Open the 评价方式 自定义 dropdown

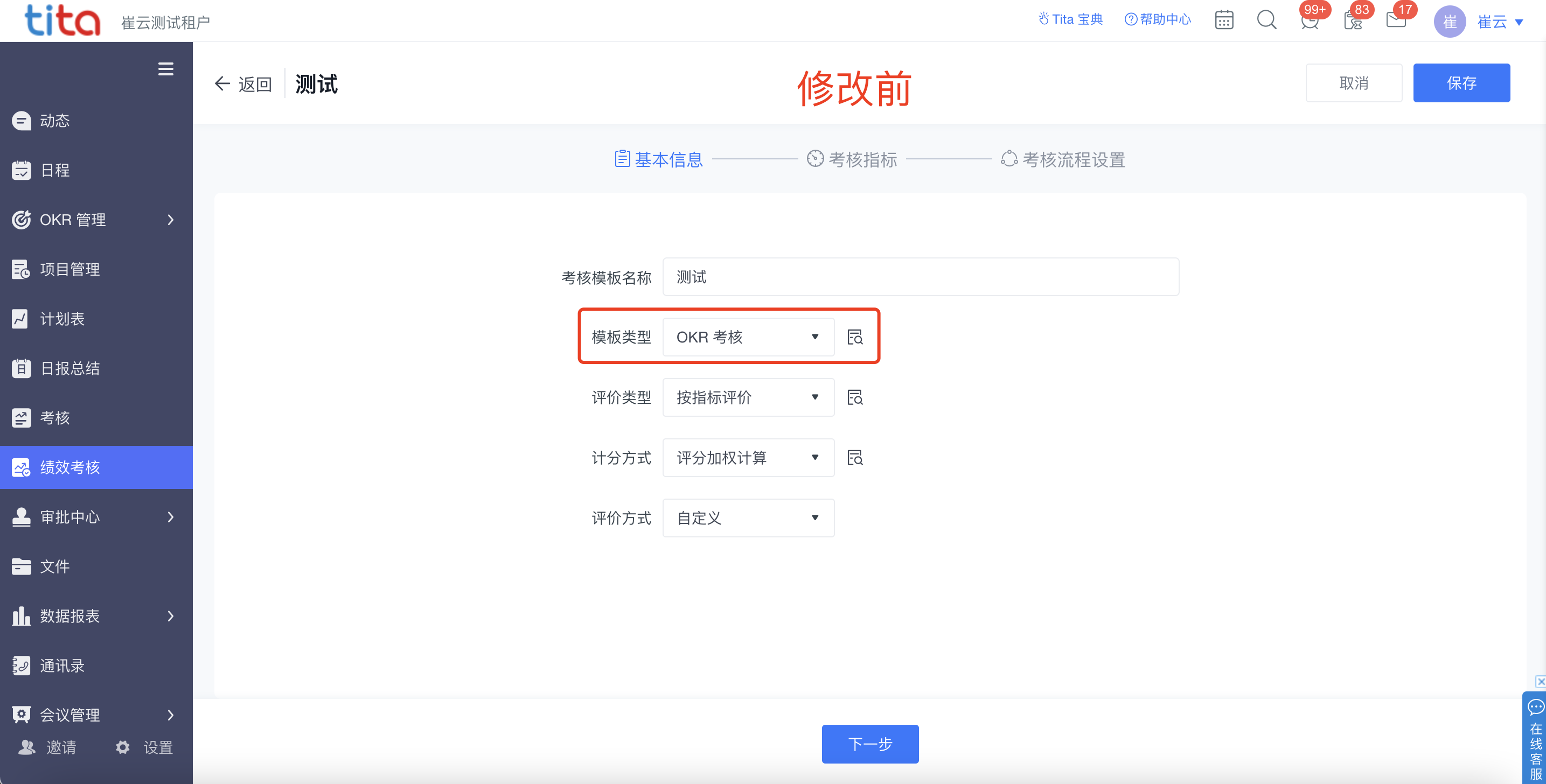[748, 517]
